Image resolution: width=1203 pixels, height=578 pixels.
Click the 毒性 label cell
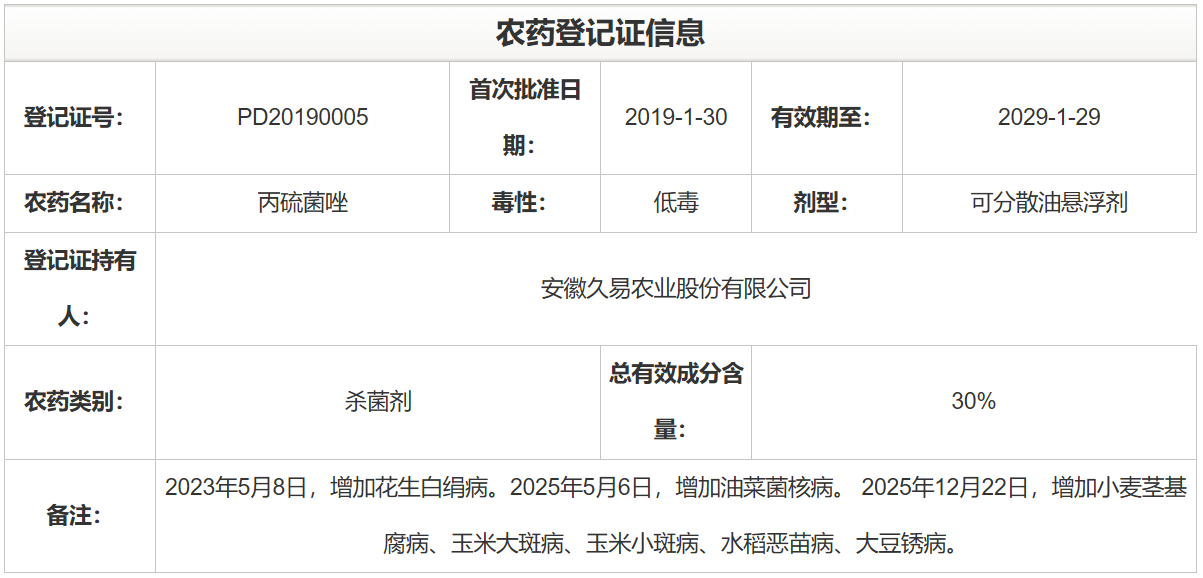[x=525, y=203]
